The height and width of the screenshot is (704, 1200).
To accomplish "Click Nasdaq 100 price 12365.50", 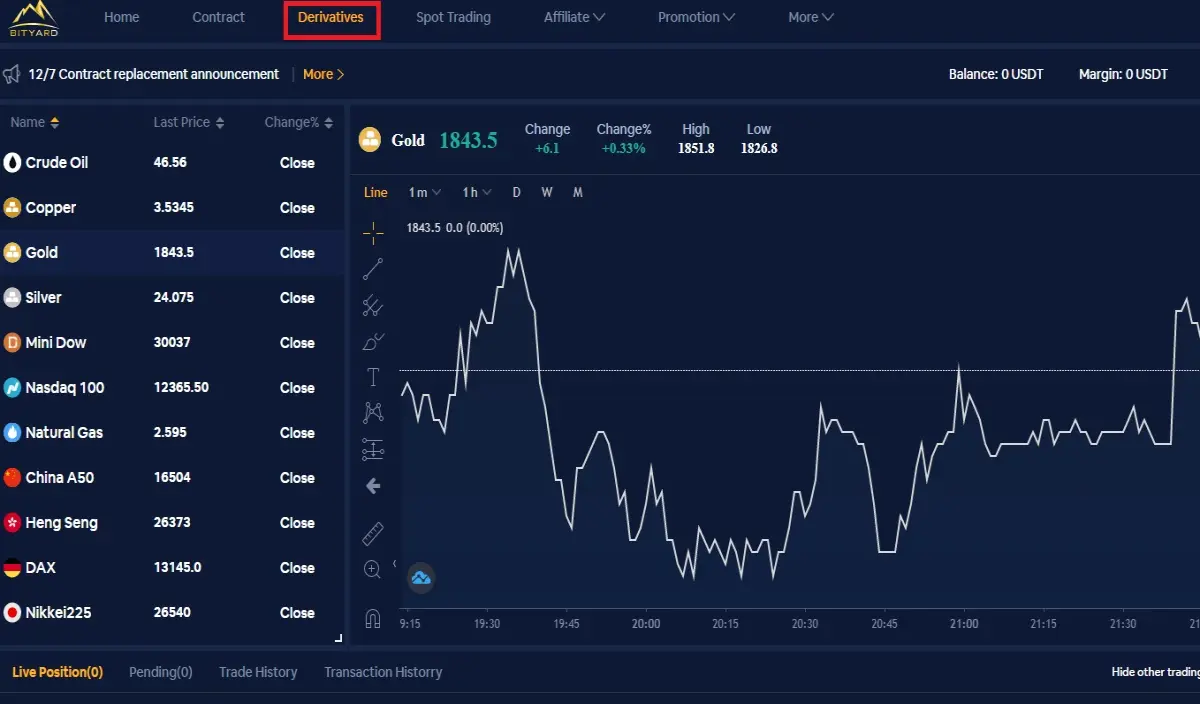I will pos(181,387).
